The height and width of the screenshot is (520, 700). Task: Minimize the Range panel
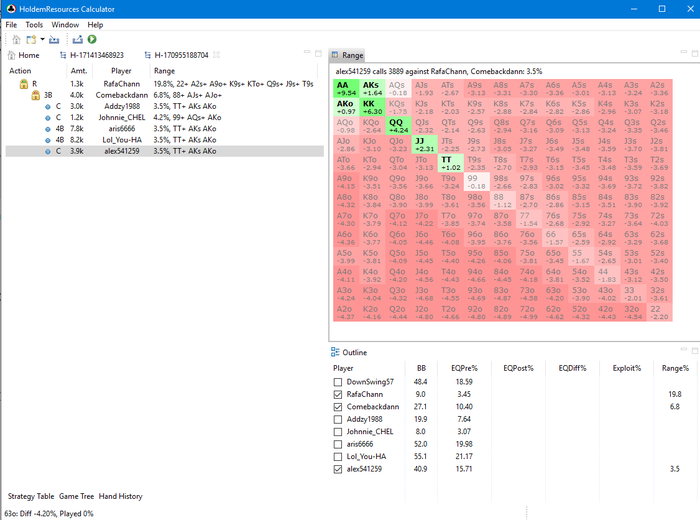tap(683, 53)
